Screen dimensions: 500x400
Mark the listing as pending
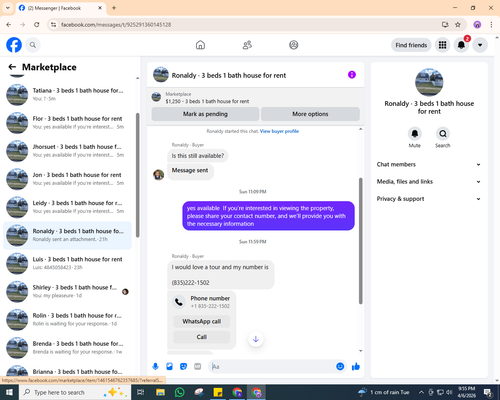205,114
